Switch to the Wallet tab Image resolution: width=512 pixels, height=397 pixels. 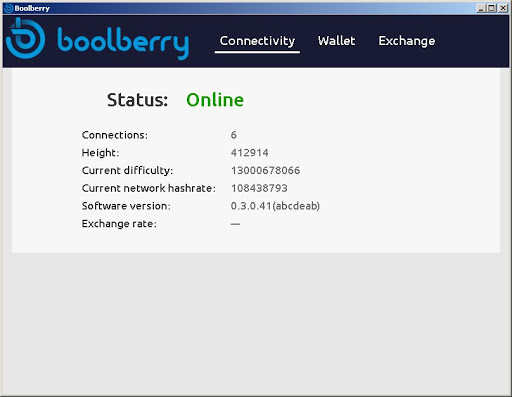click(x=336, y=41)
